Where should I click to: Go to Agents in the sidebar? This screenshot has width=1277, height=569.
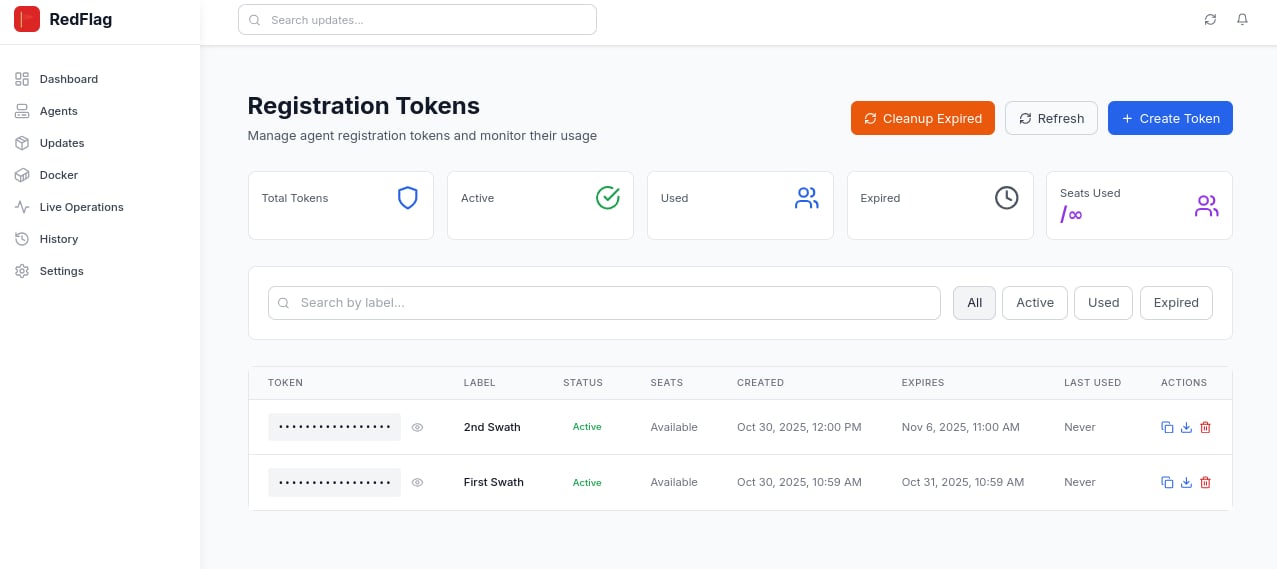[58, 111]
